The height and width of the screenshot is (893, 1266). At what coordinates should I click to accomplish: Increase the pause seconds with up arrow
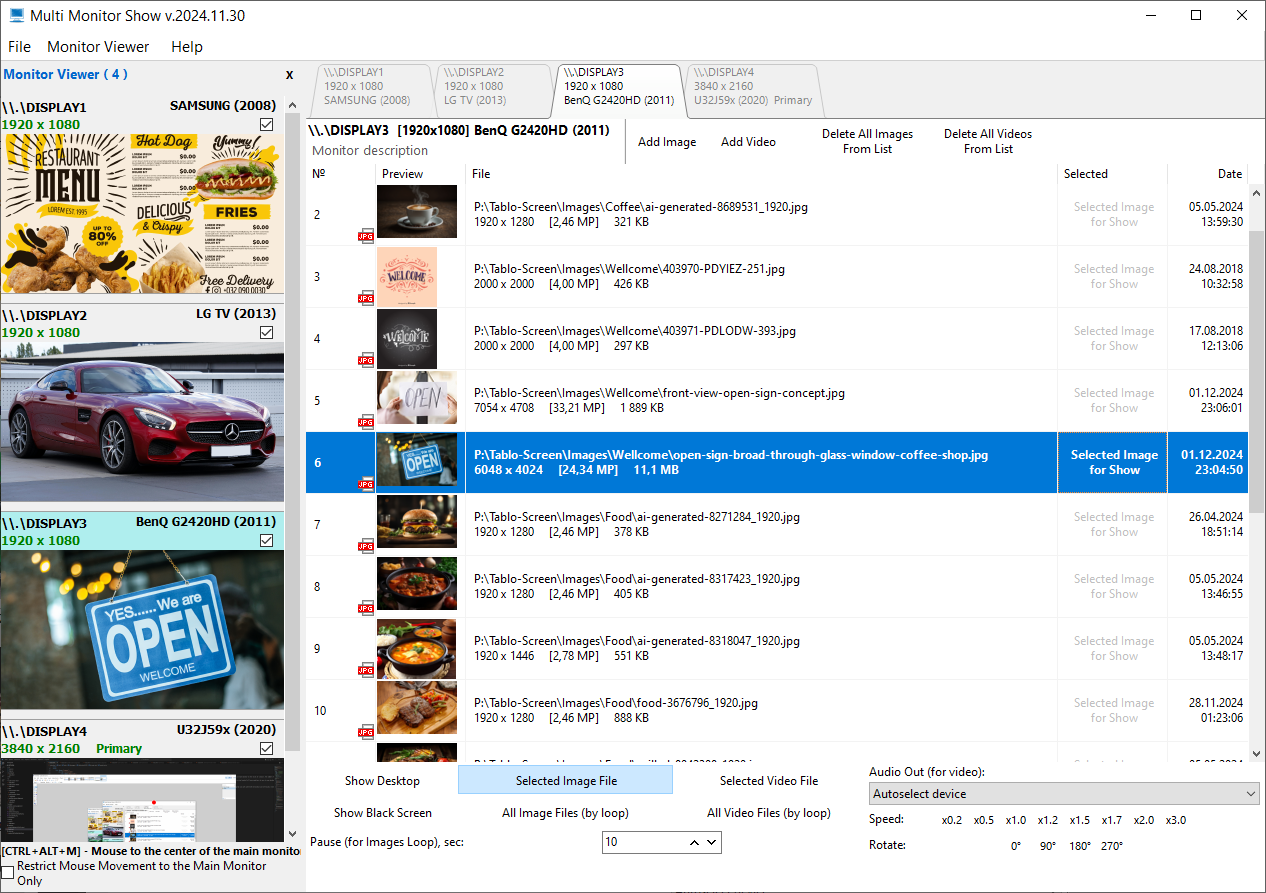click(694, 843)
